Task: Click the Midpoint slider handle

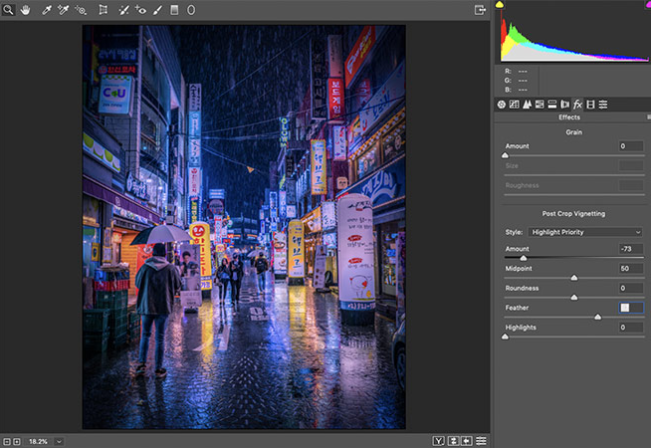Action: (x=574, y=278)
